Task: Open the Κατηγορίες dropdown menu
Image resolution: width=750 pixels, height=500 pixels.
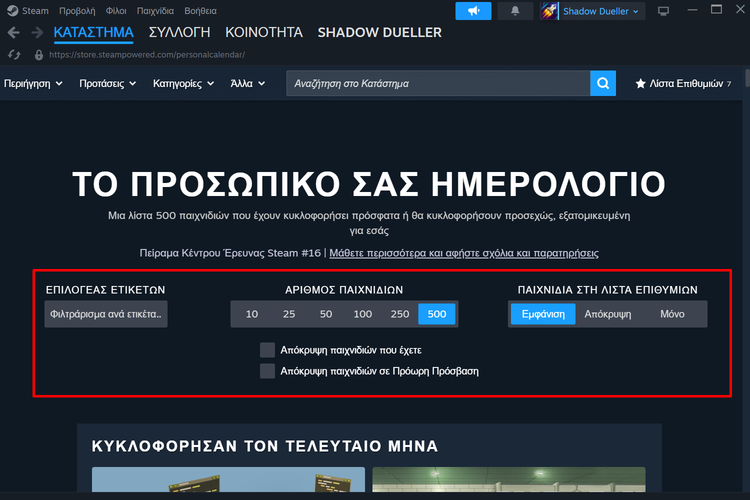Action: [x=182, y=84]
